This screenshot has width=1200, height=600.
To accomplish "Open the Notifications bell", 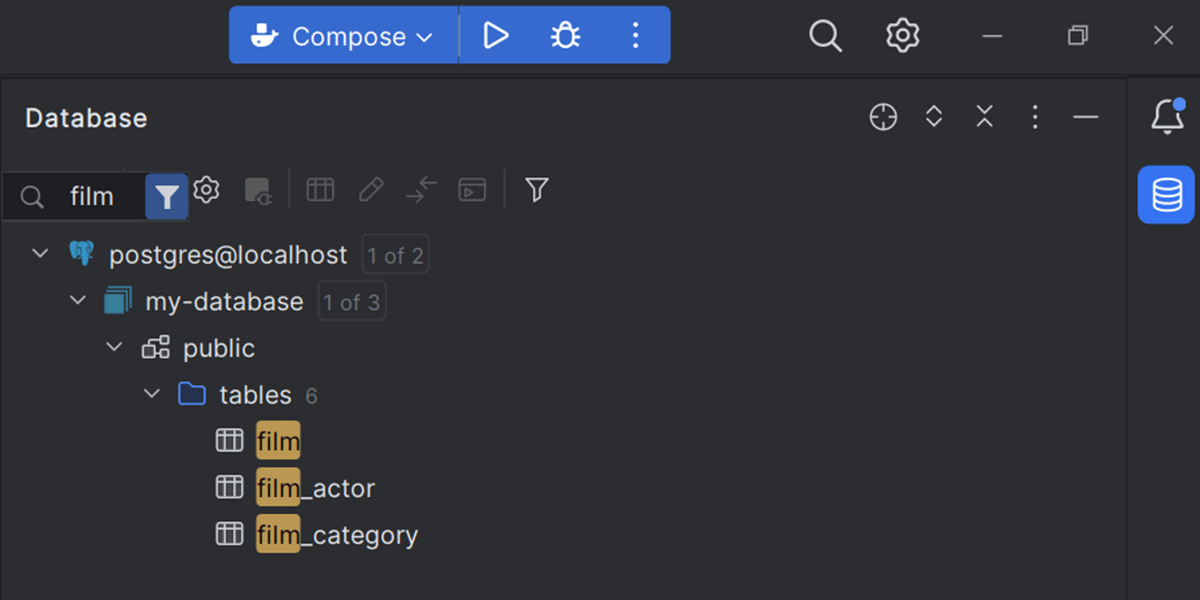I will point(1167,116).
